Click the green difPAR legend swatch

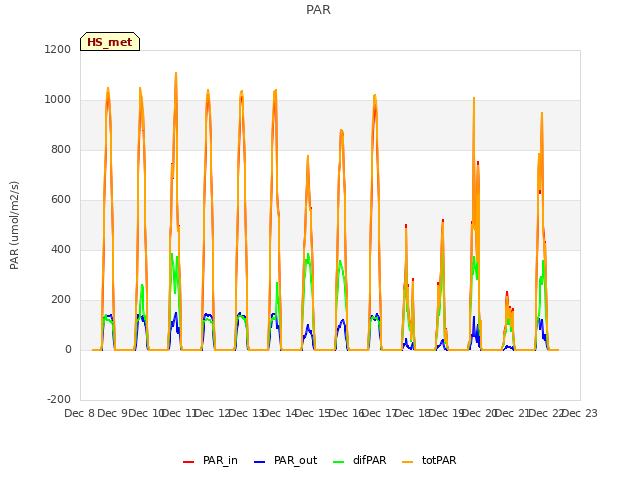pyautogui.click(x=338, y=462)
